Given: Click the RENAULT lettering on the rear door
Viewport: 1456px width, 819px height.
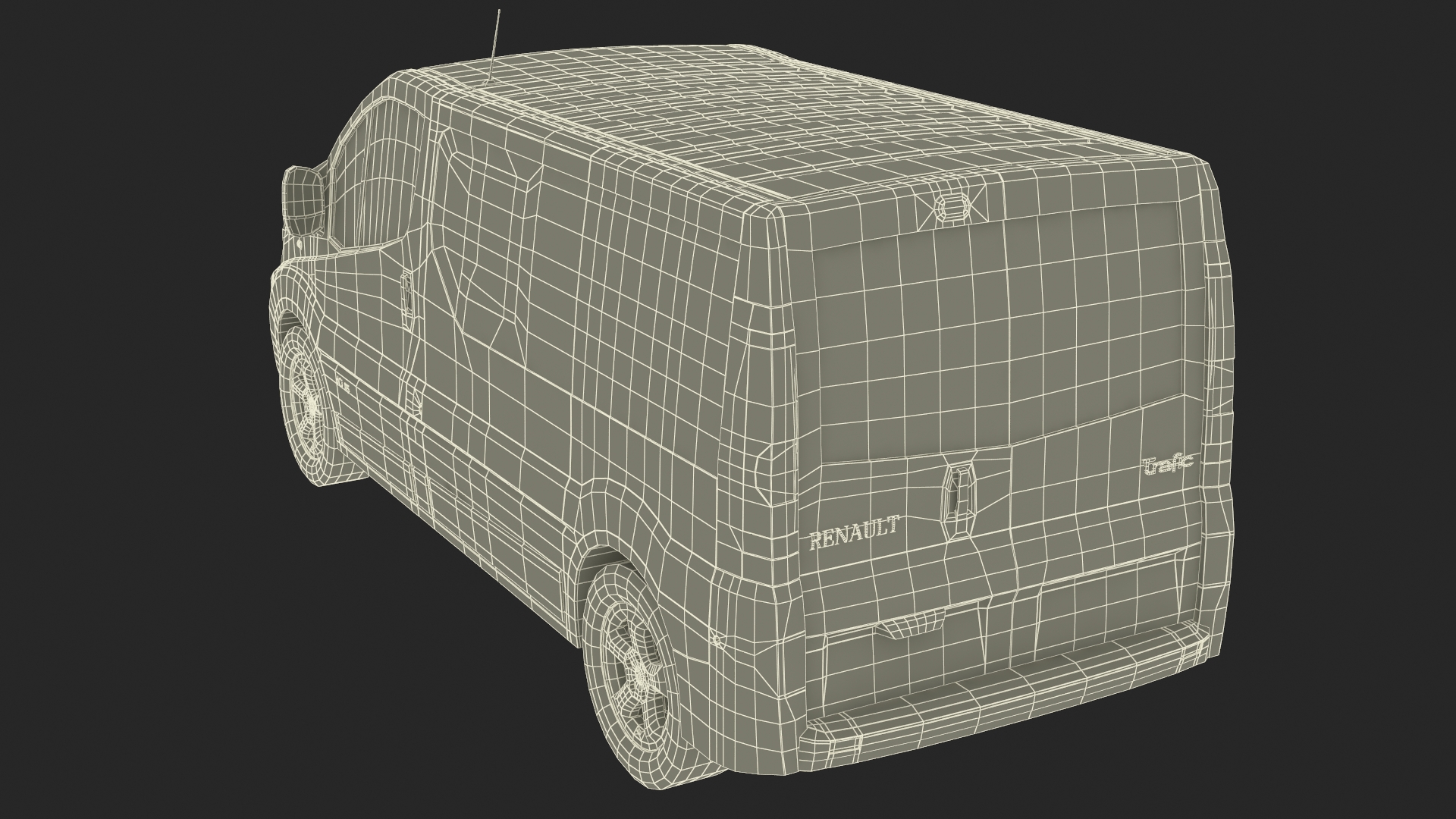Looking at the screenshot, I should point(855,532).
